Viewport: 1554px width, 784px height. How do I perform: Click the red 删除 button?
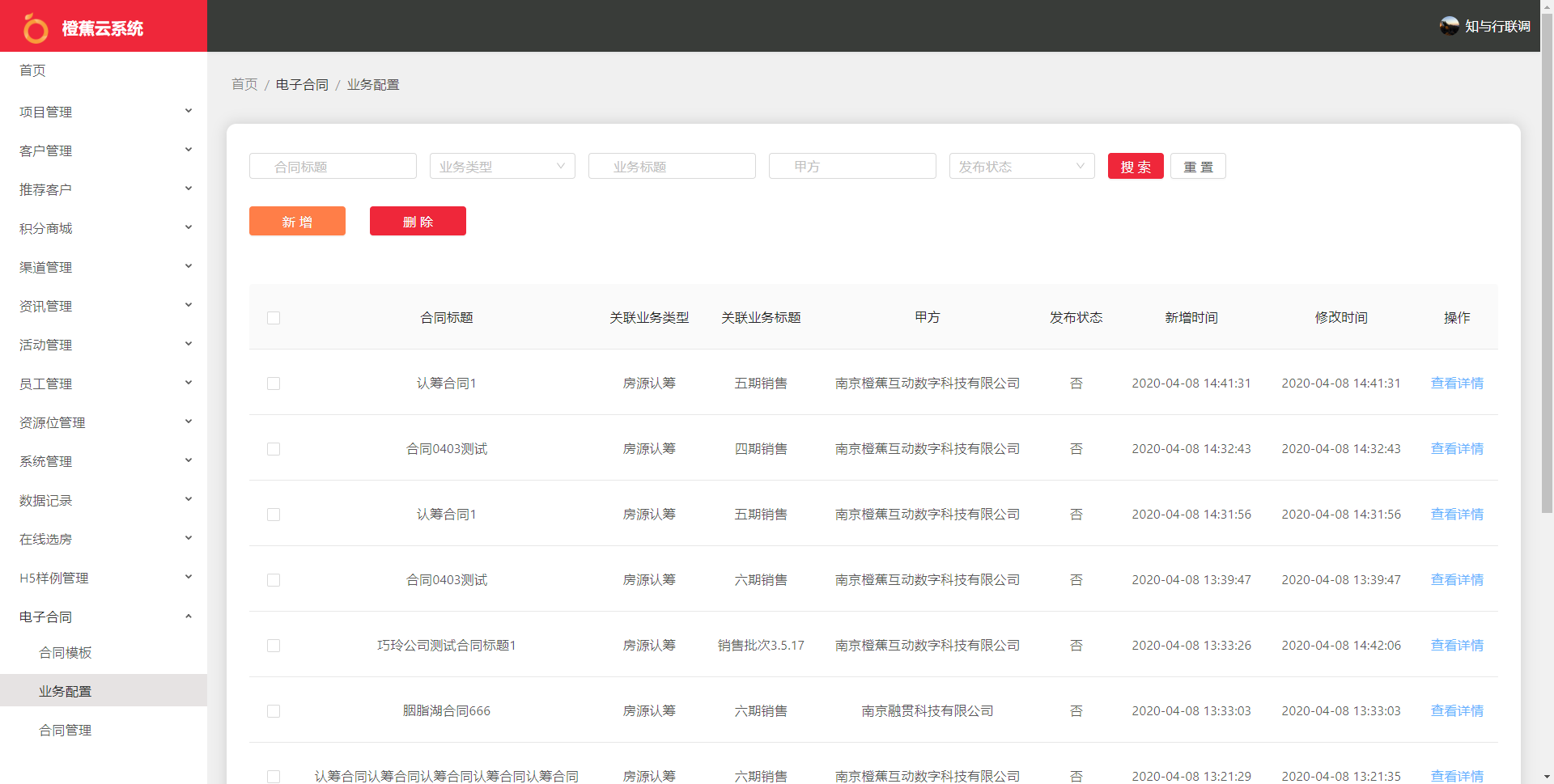pyautogui.click(x=418, y=221)
